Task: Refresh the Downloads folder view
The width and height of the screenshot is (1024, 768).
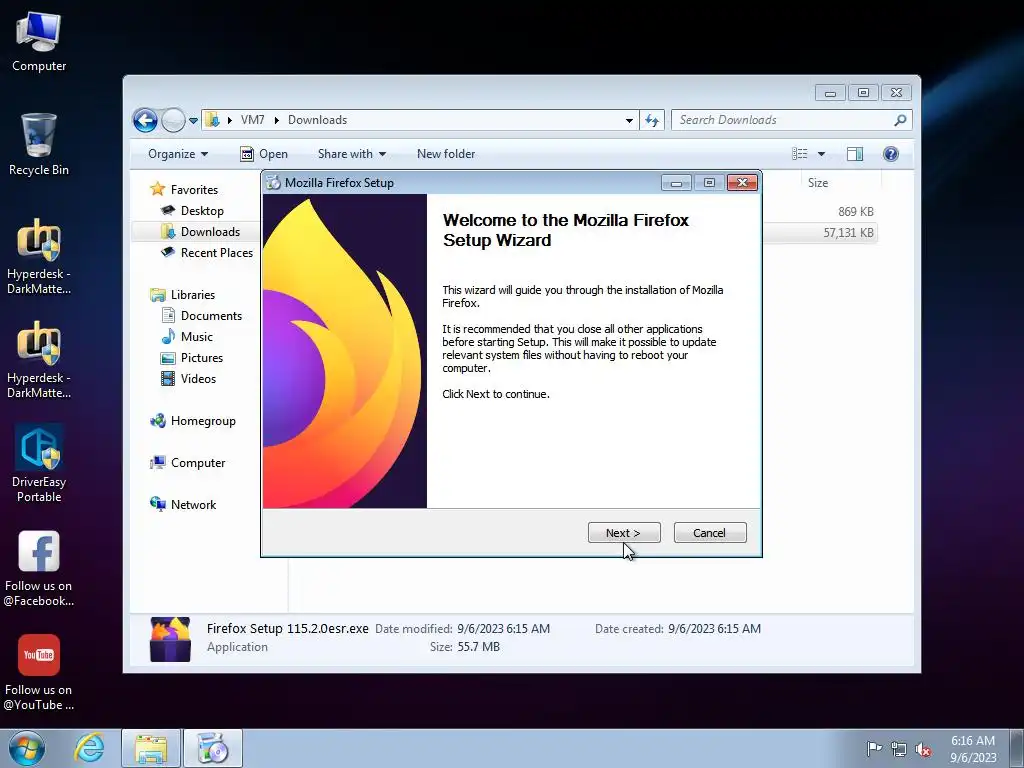Action: pyautogui.click(x=652, y=120)
